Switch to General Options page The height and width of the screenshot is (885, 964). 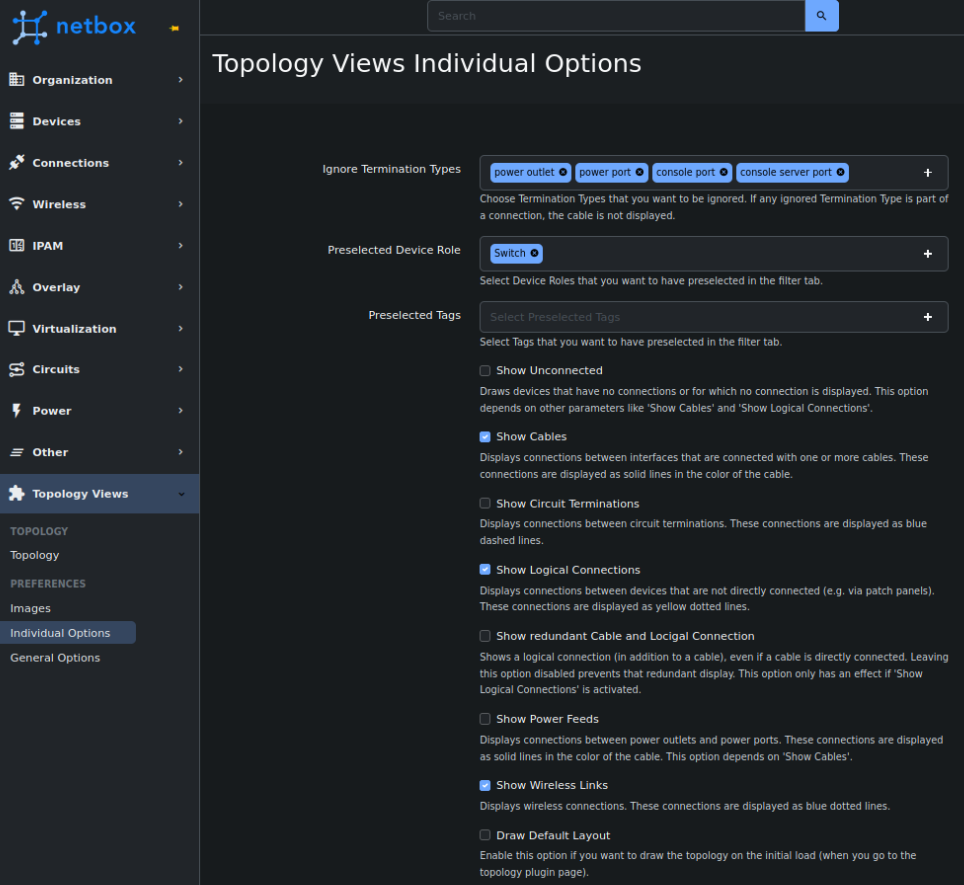point(53,657)
